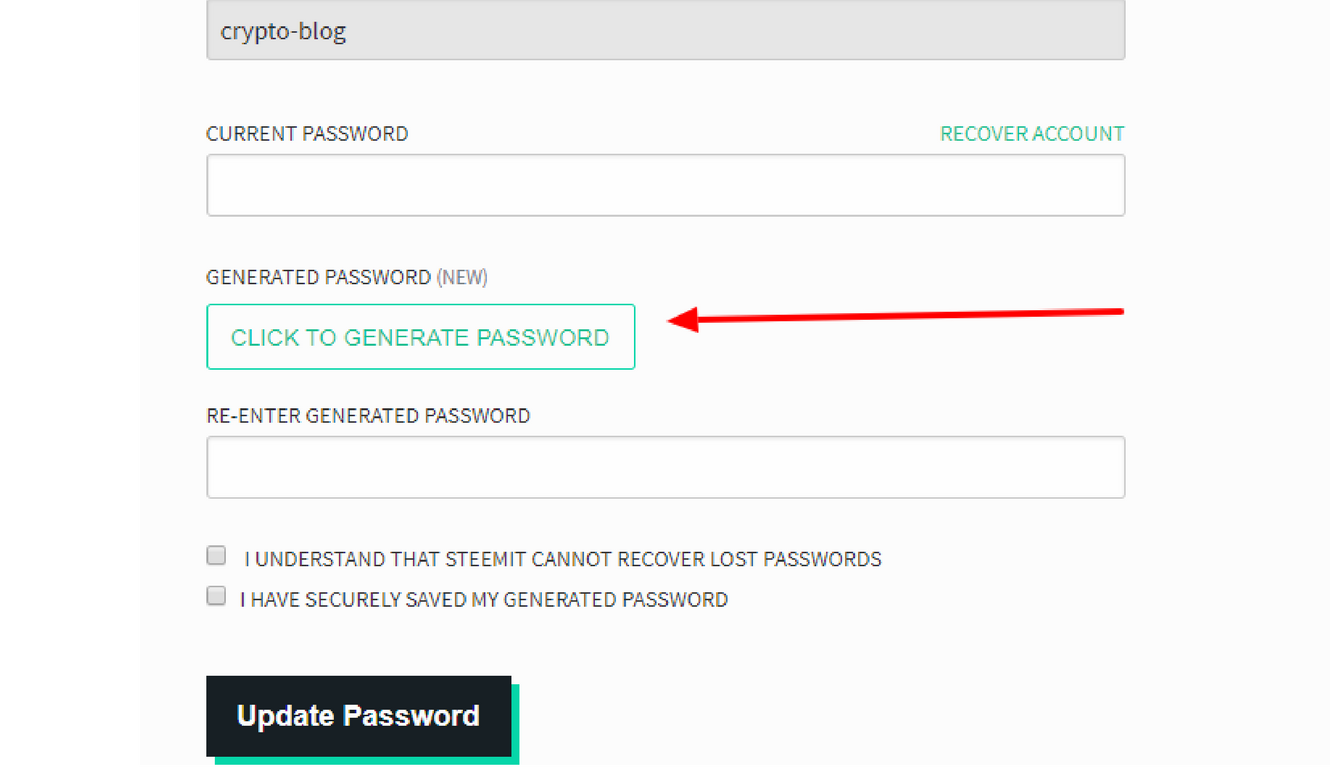Click the (NEW) tag beside Generated Password
This screenshot has height=767, width=1330.
tap(462, 277)
